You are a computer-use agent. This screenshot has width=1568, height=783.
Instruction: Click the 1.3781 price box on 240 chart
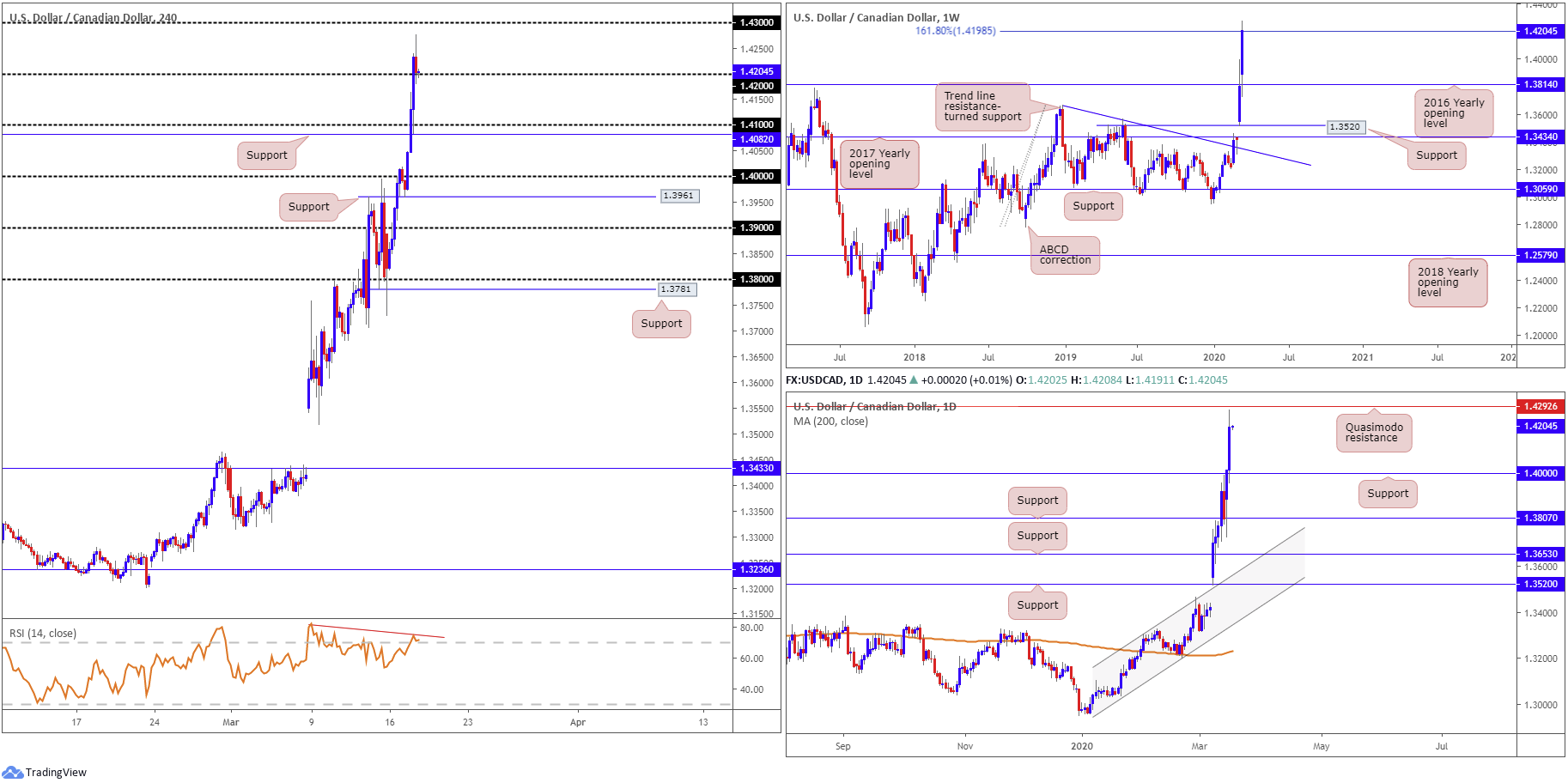point(676,289)
